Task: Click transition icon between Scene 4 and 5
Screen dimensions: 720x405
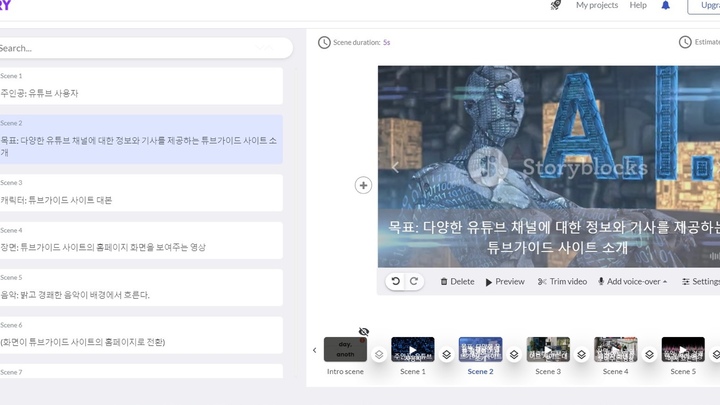Action: [x=649, y=354]
